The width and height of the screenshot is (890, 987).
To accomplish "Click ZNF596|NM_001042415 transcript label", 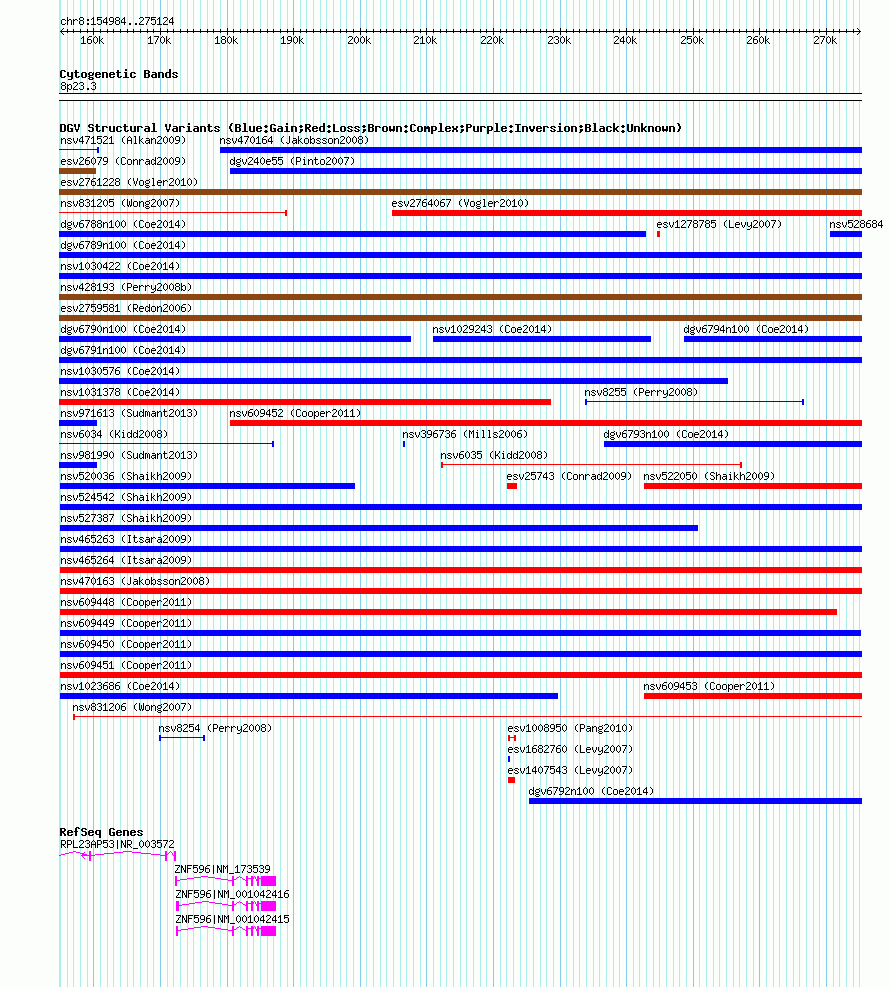I will [232, 919].
